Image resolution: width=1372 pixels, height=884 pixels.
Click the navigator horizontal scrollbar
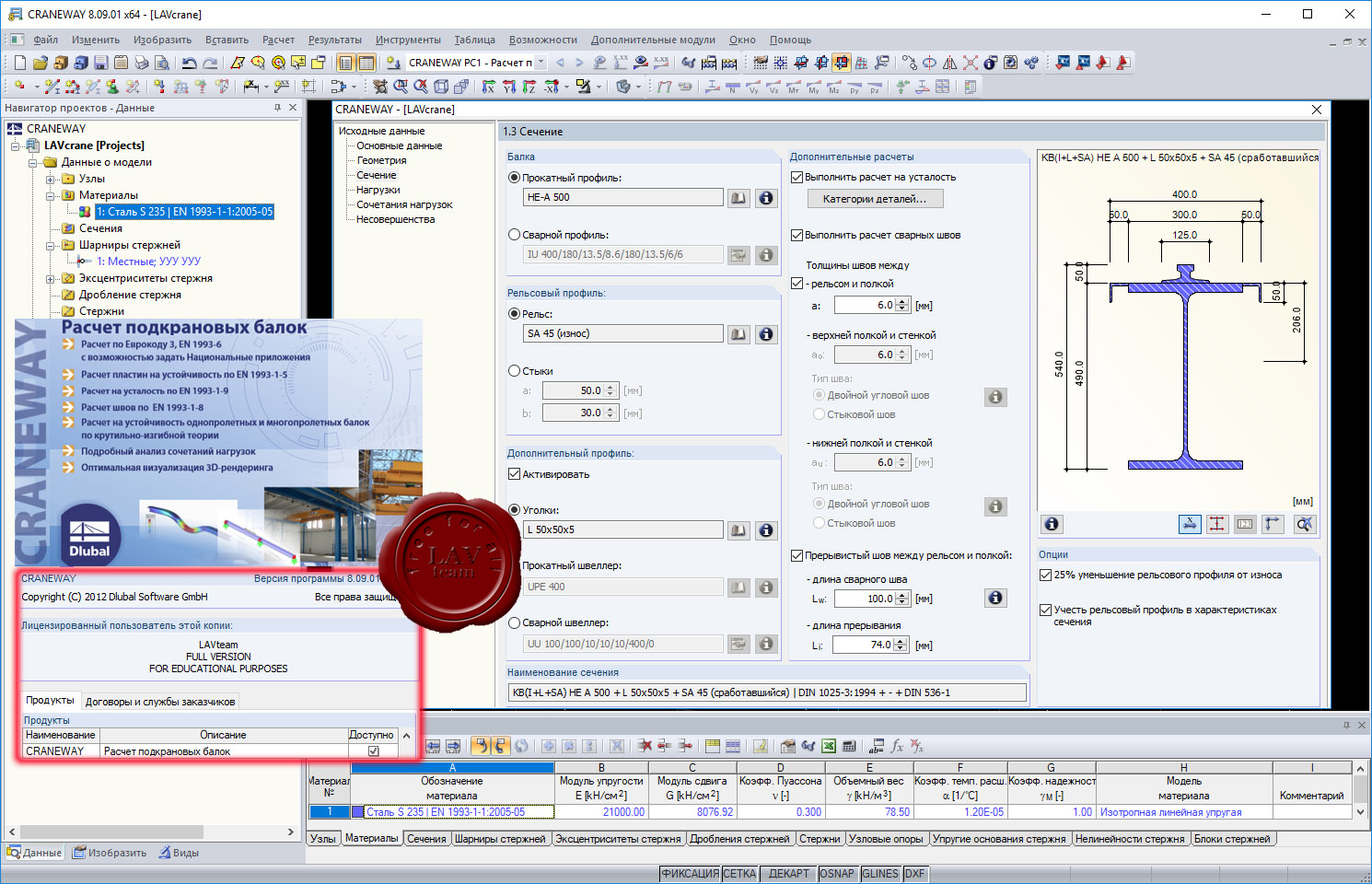point(152,832)
